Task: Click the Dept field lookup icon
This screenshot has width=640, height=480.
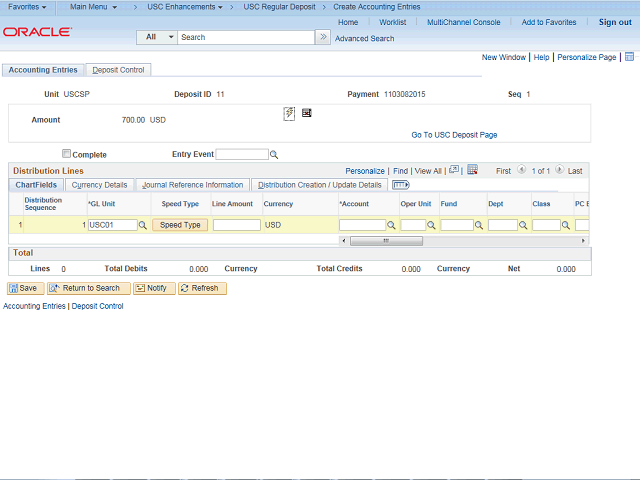Action: pos(523,225)
